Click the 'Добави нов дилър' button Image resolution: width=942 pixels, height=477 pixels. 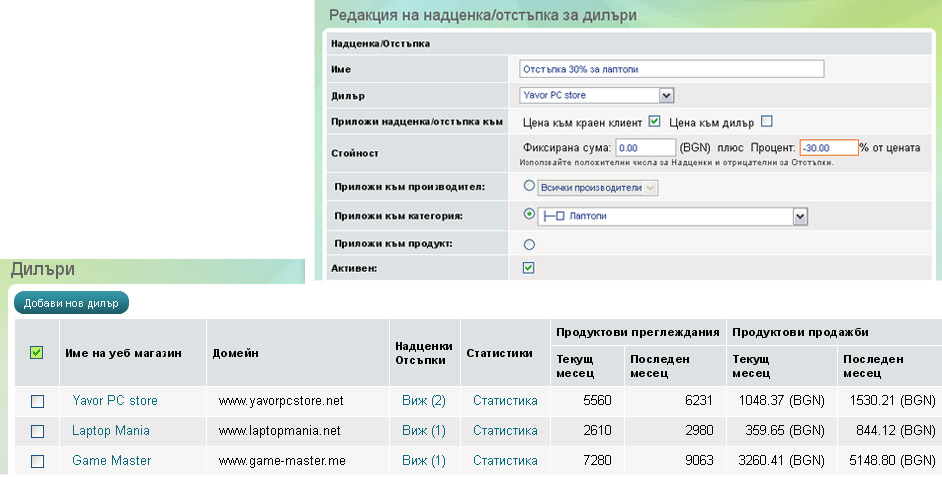tap(71, 303)
